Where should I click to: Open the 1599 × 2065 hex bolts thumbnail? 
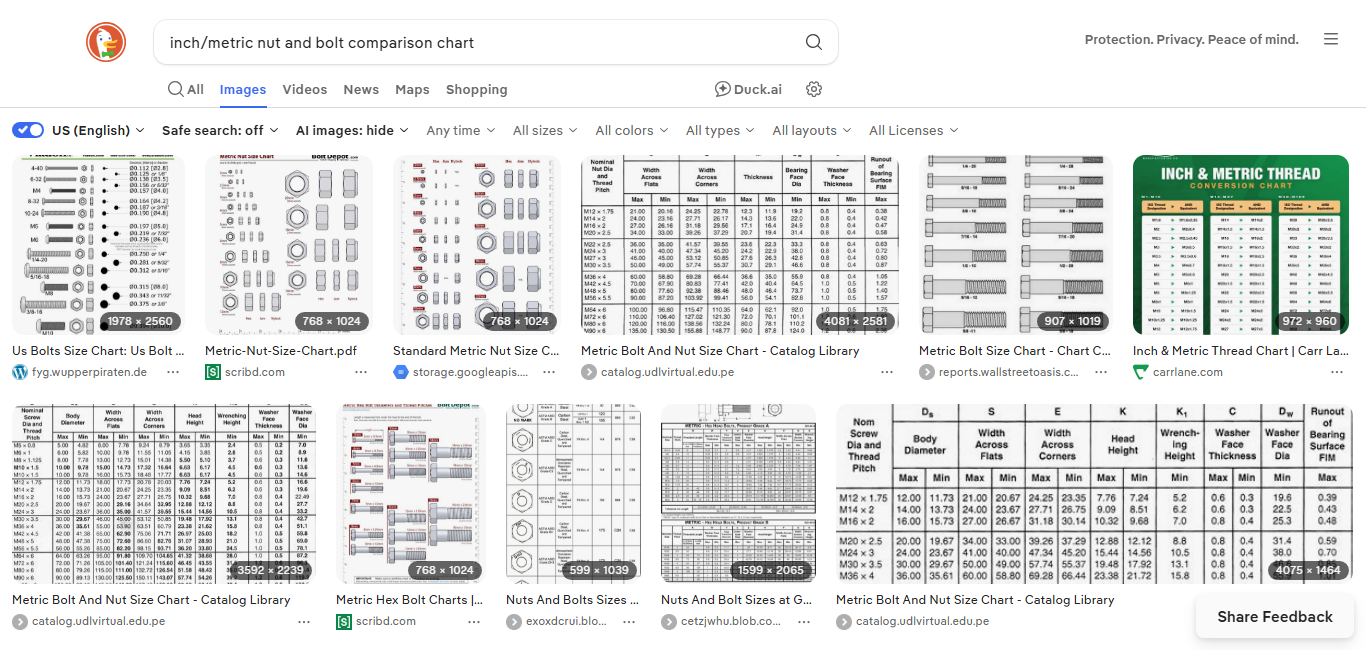(738, 494)
